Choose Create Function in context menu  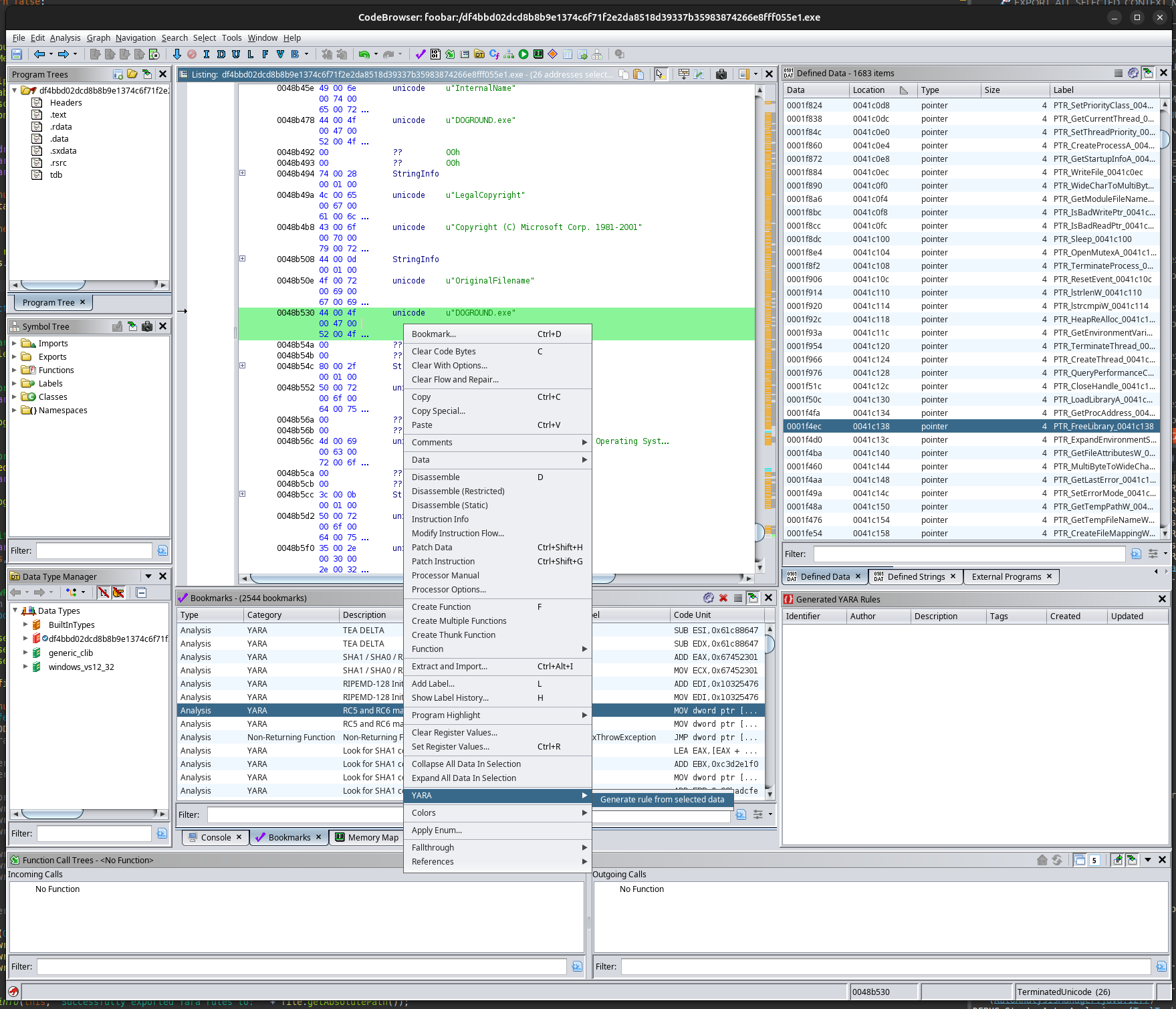tap(497, 606)
